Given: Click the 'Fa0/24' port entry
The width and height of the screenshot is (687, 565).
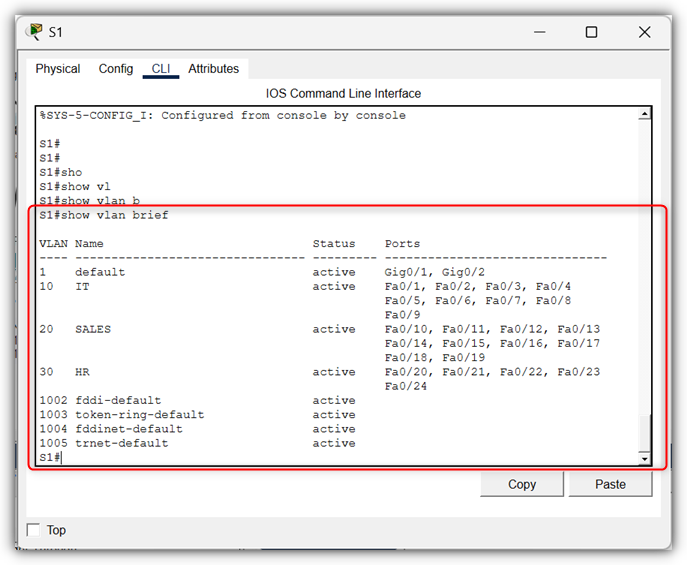Looking at the screenshot, I should coord(406,386).
